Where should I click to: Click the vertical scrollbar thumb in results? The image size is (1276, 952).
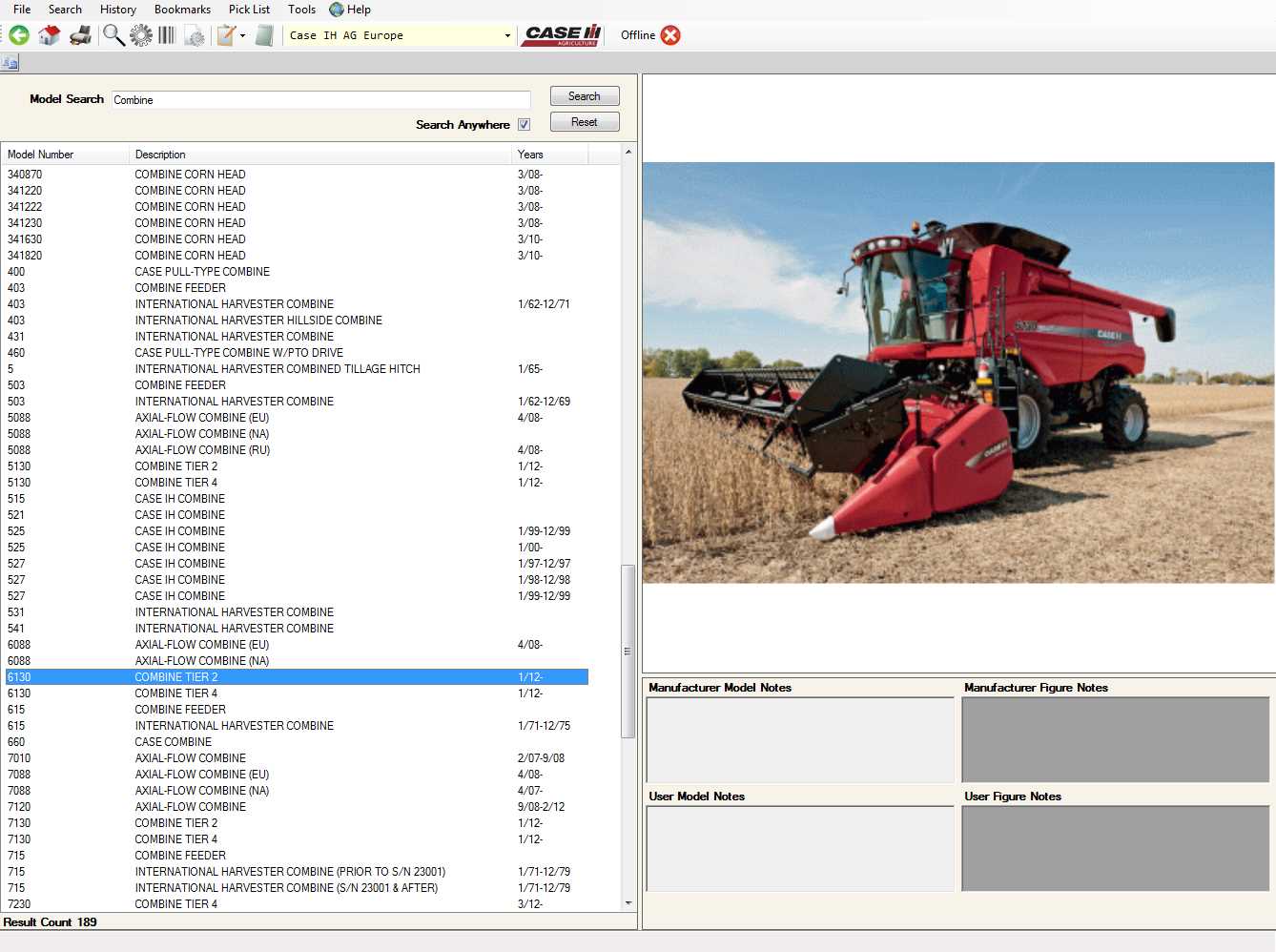pos(628,652)
